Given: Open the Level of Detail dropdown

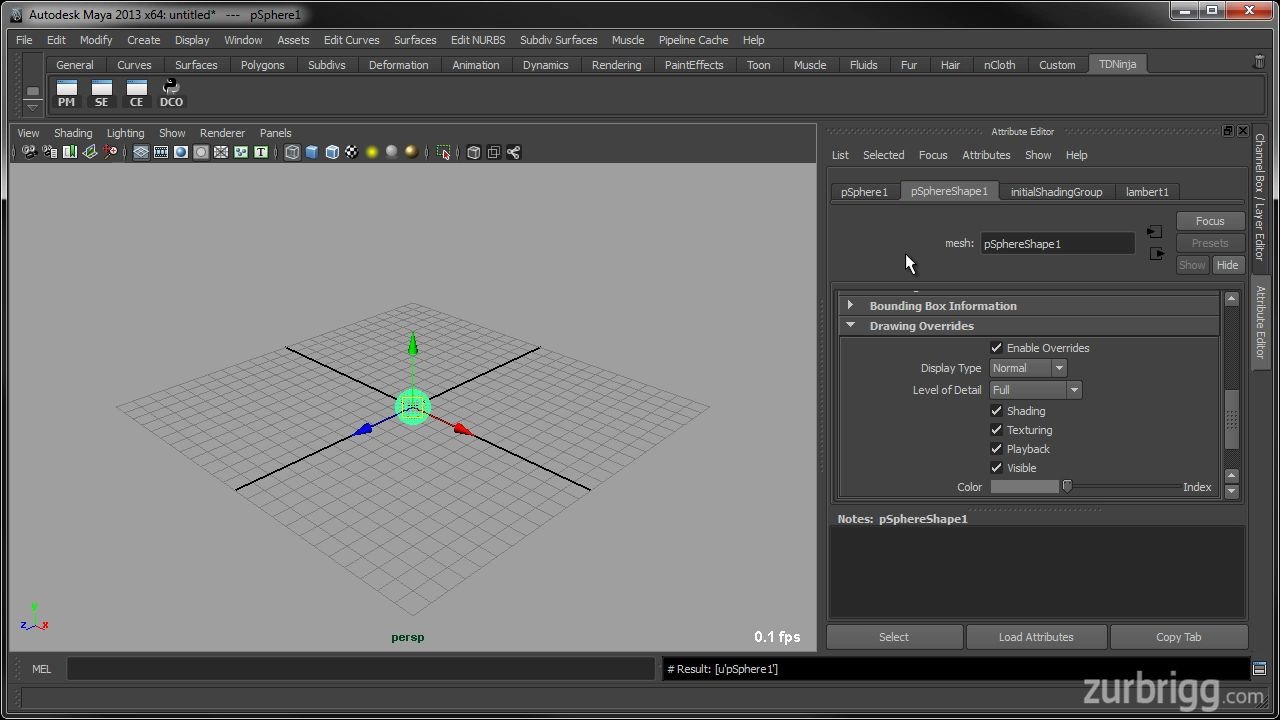Looking at the screenshot, I should (1035, 390).
